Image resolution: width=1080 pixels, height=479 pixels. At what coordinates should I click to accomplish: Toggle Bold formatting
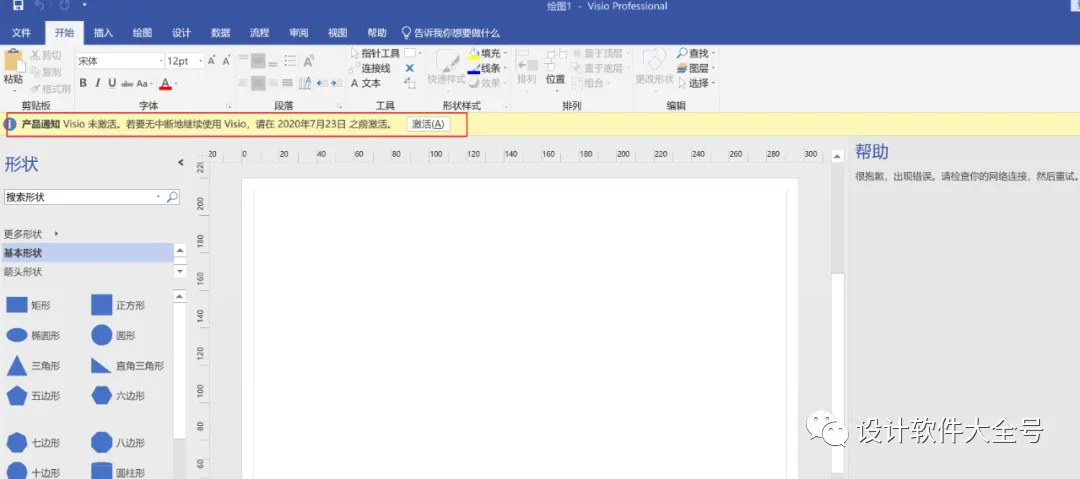coord(83,83)
